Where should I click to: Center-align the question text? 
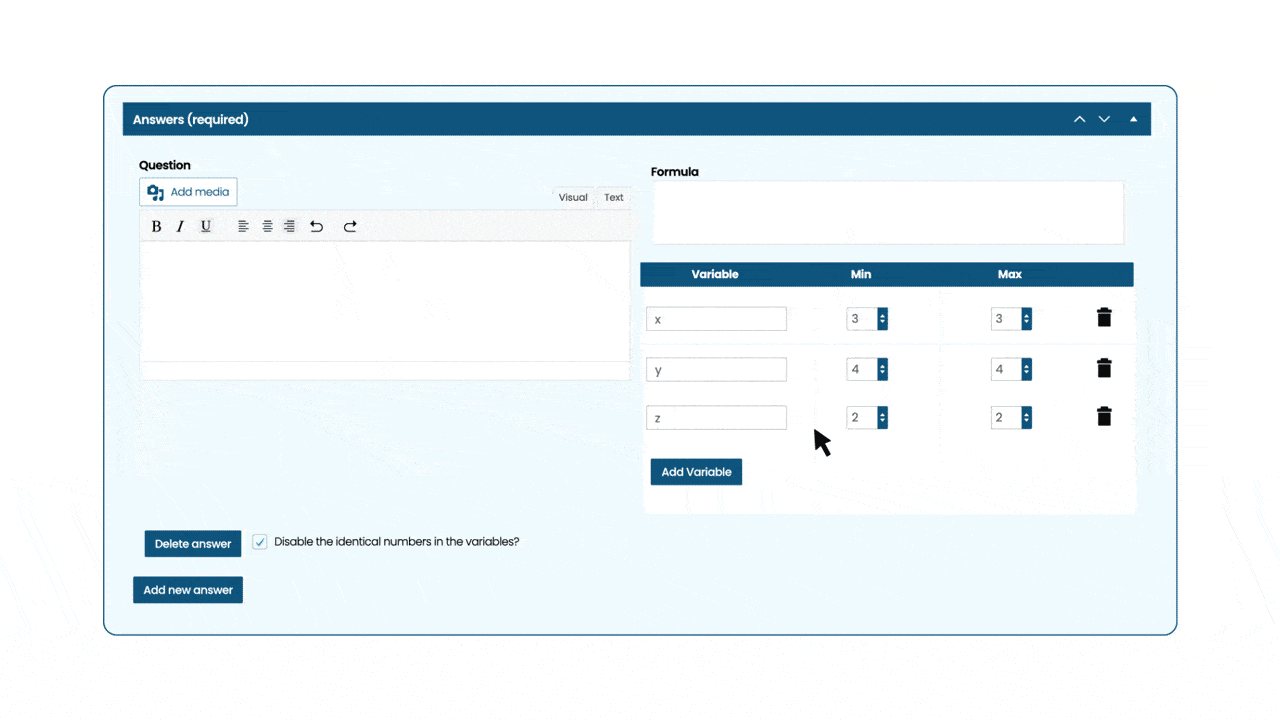[267, 226]
